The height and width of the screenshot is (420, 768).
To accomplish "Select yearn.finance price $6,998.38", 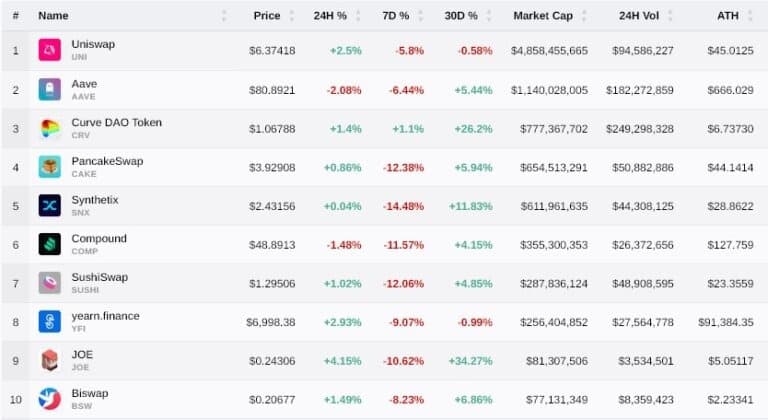I will click(270, 322).
